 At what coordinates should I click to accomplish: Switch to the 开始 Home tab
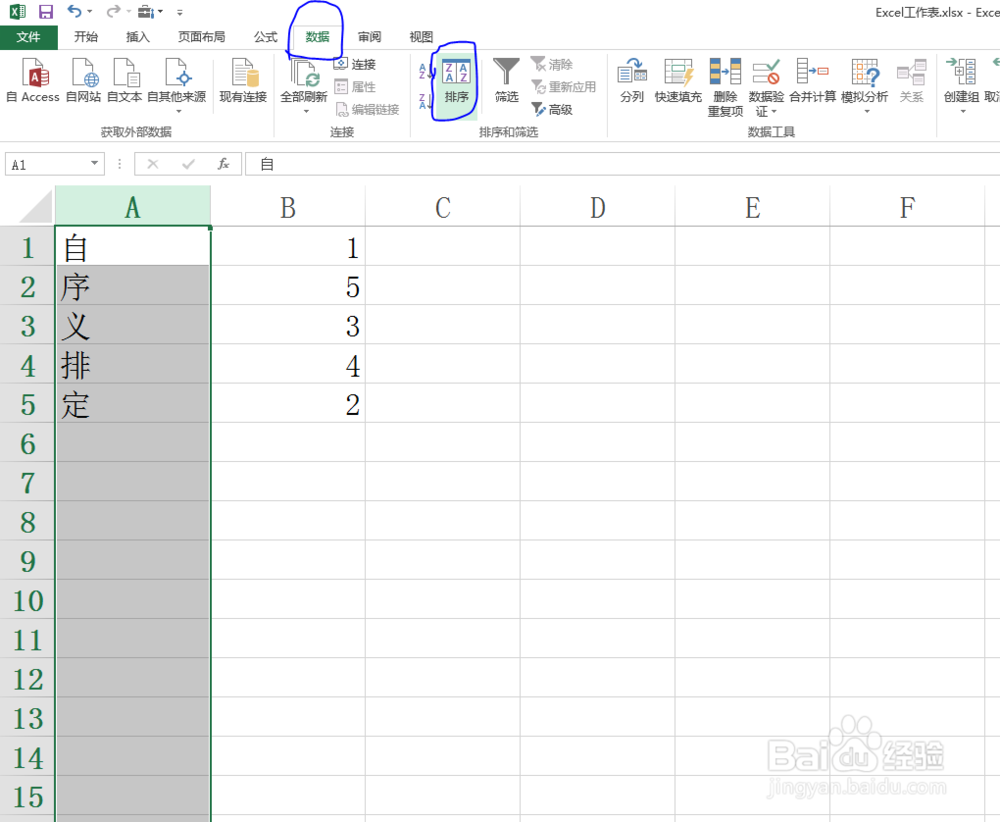pyautogui.click(x=86, y=37)
